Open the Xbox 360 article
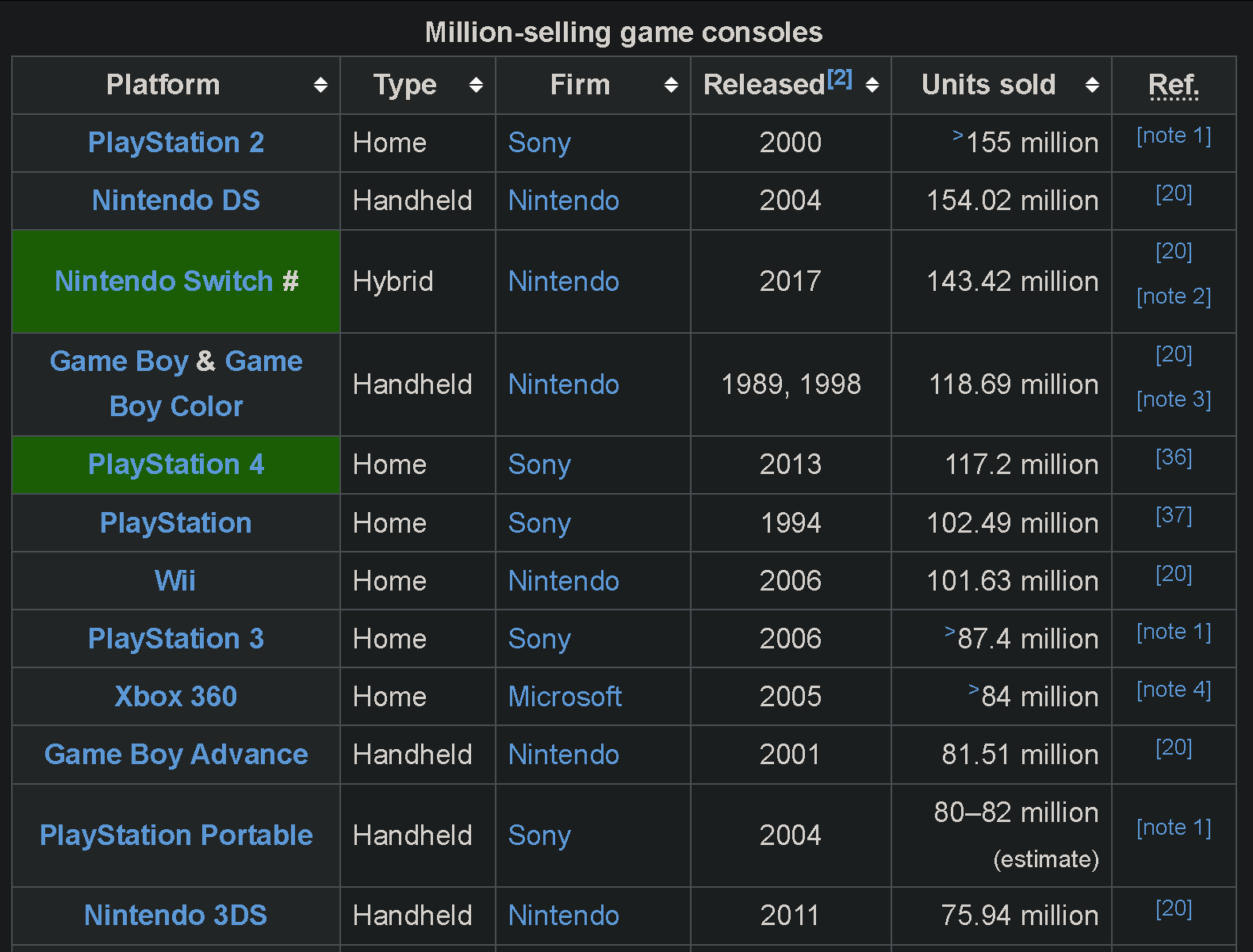 coord(176,697)
